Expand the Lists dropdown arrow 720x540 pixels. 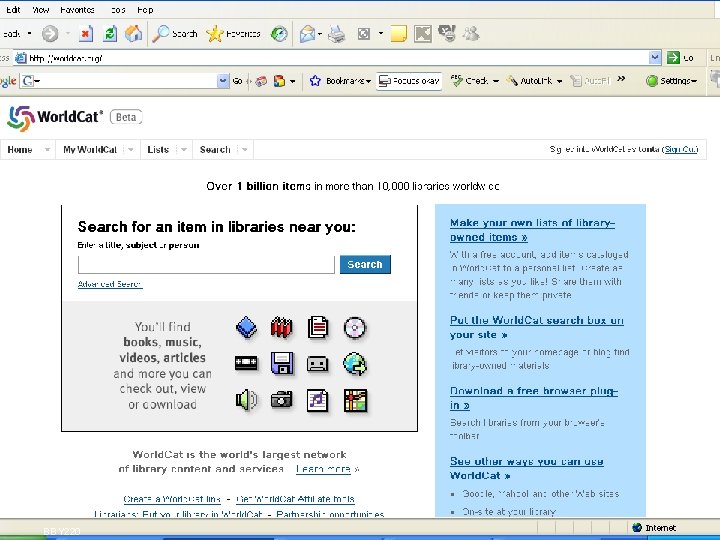[x=183, y=150]
